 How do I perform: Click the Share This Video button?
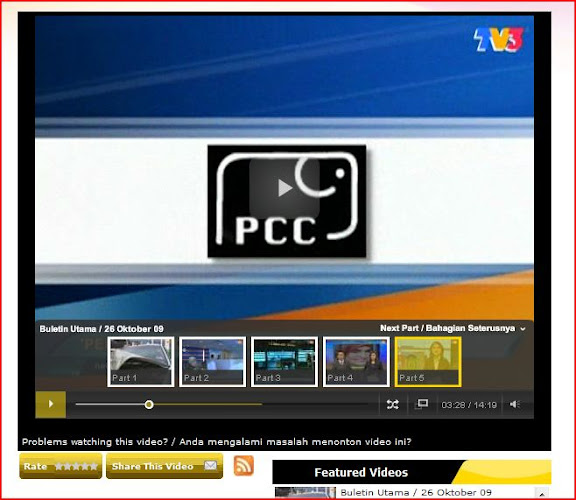click(x=164, y=466)
